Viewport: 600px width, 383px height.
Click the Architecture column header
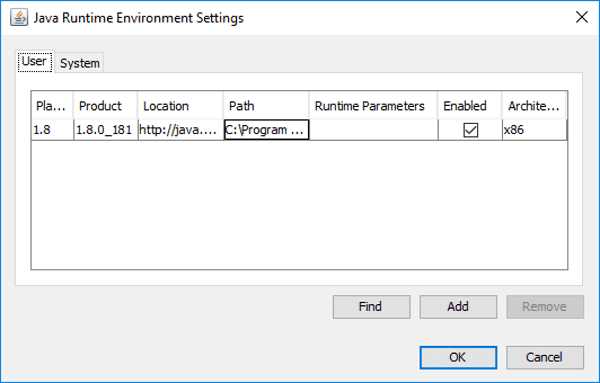click(x=534, y=106)
